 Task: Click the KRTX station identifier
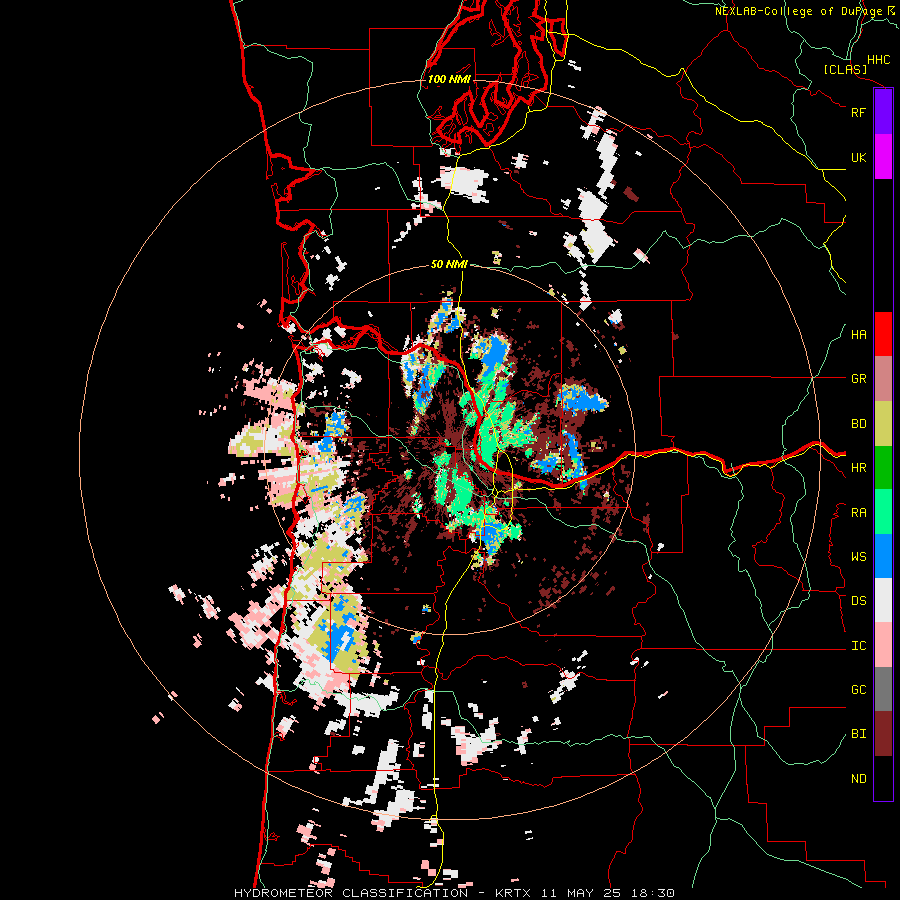point(512,893)
